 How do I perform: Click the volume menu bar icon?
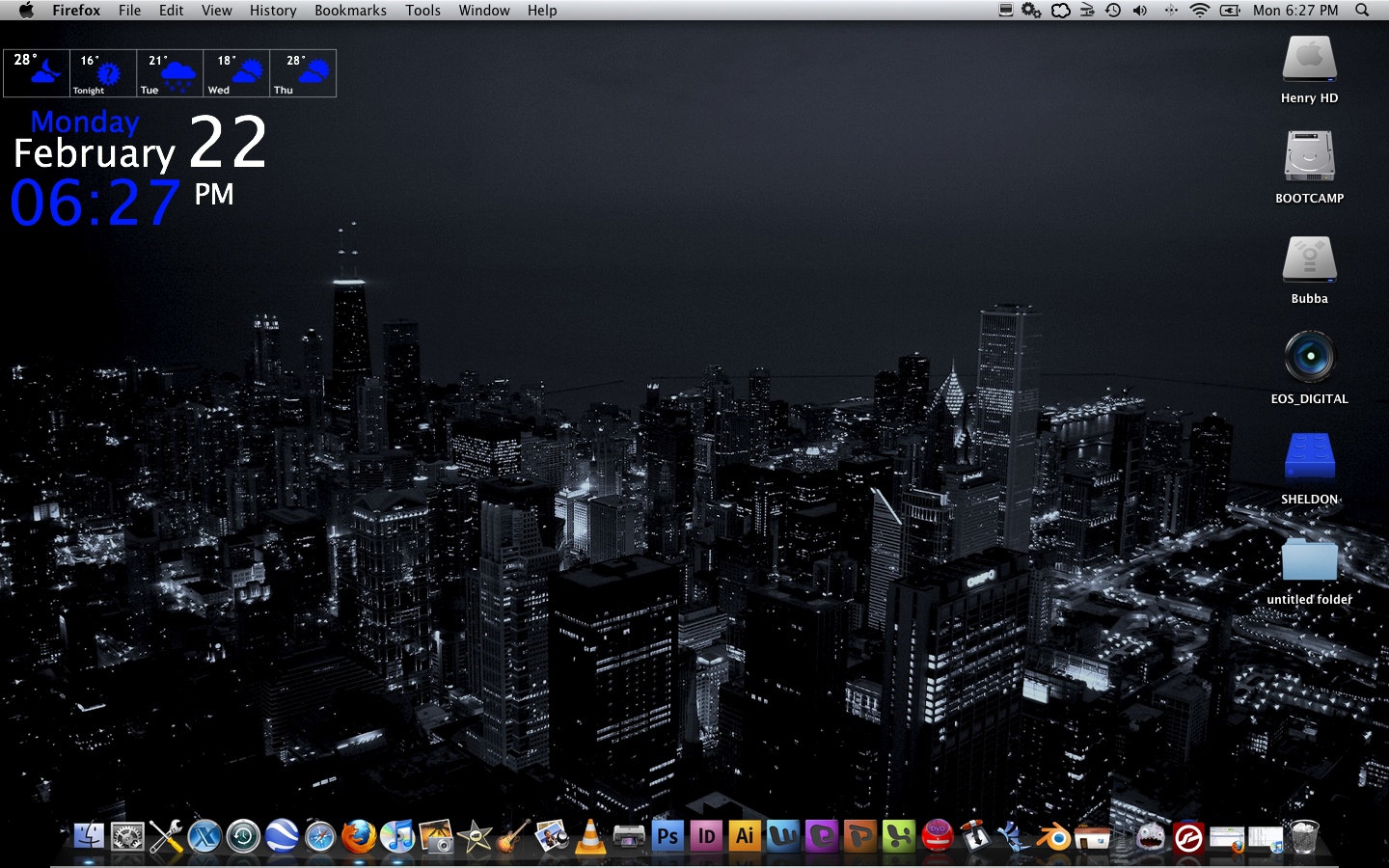1140,10
